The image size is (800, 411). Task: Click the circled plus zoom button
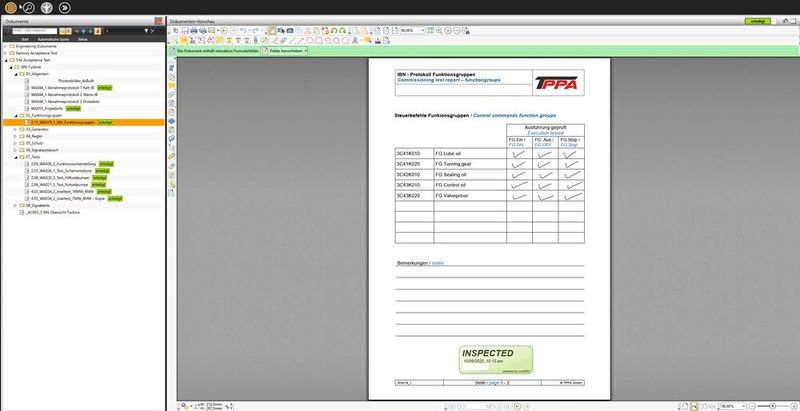(448, 31)
